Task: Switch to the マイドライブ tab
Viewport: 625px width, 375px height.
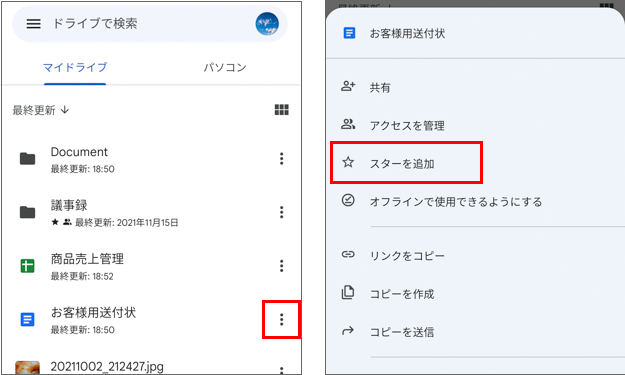Action: pos(75,67)
